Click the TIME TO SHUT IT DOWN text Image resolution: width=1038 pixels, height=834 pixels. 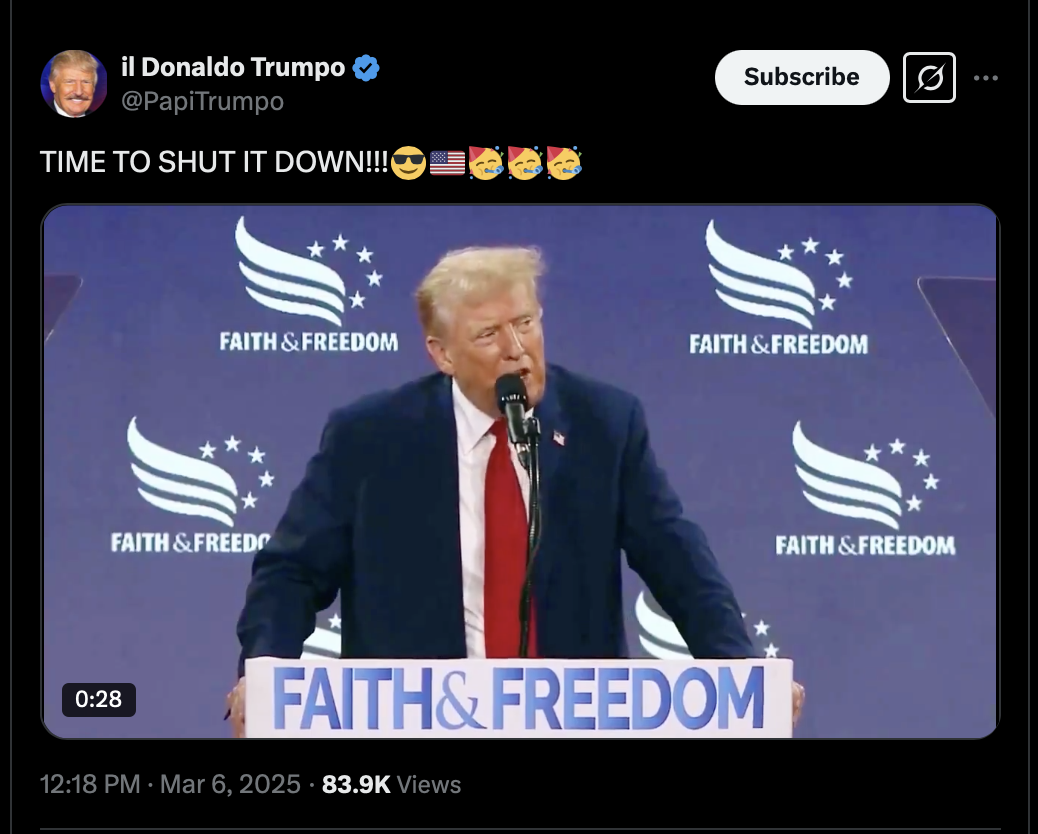(214, 162)
